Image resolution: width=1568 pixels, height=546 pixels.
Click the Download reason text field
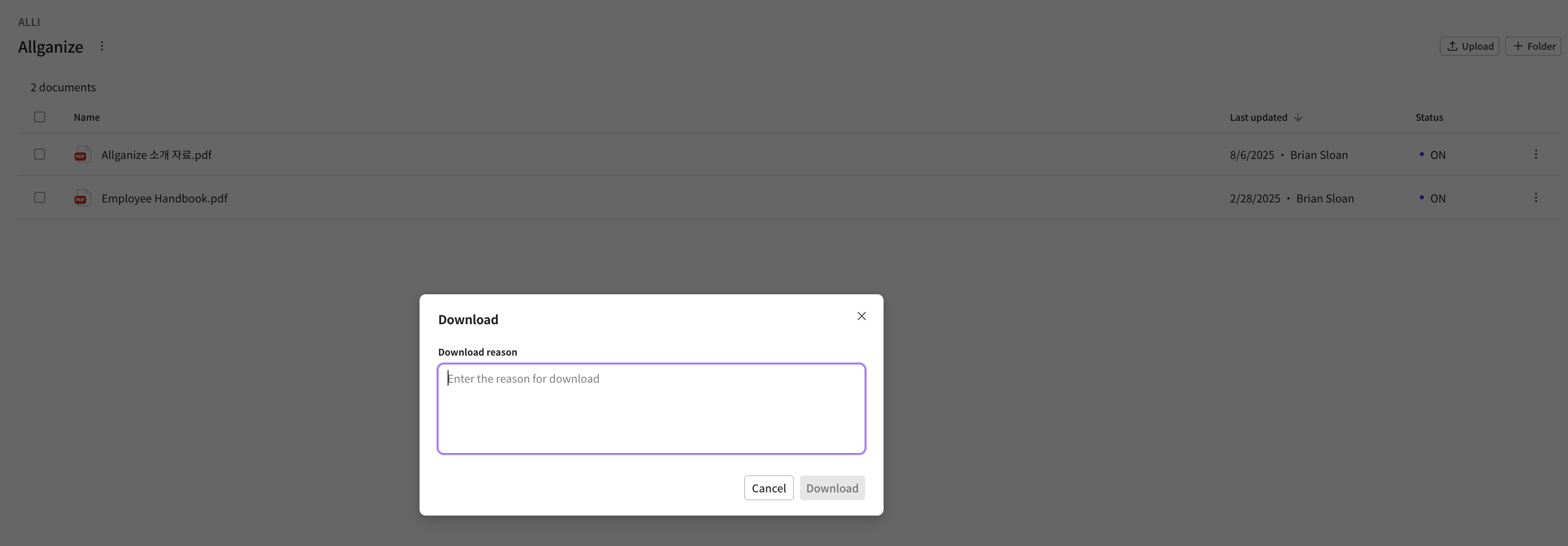(651, 408)
